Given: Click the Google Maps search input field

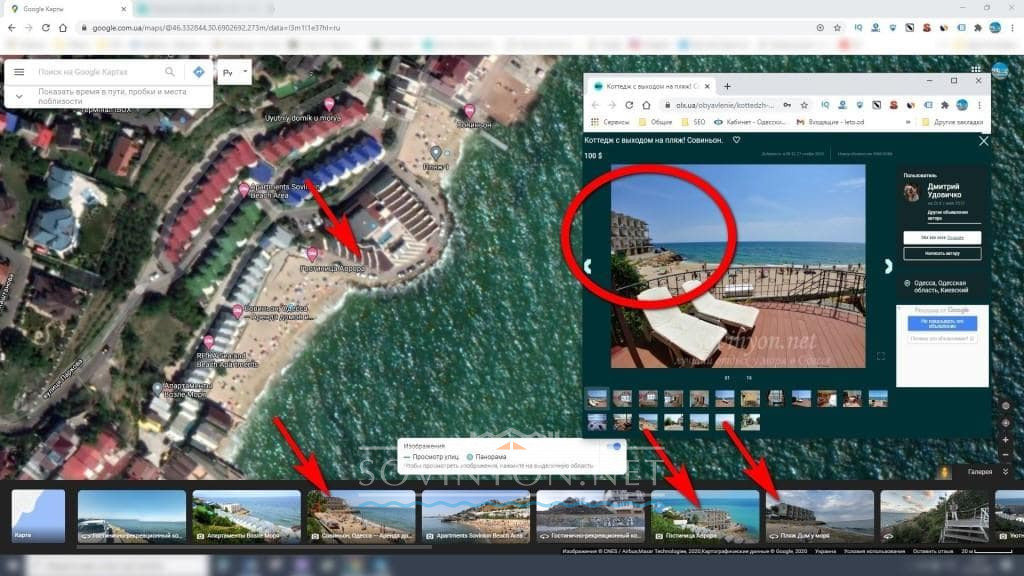Looking at the screenshot, I should (95, 72).
